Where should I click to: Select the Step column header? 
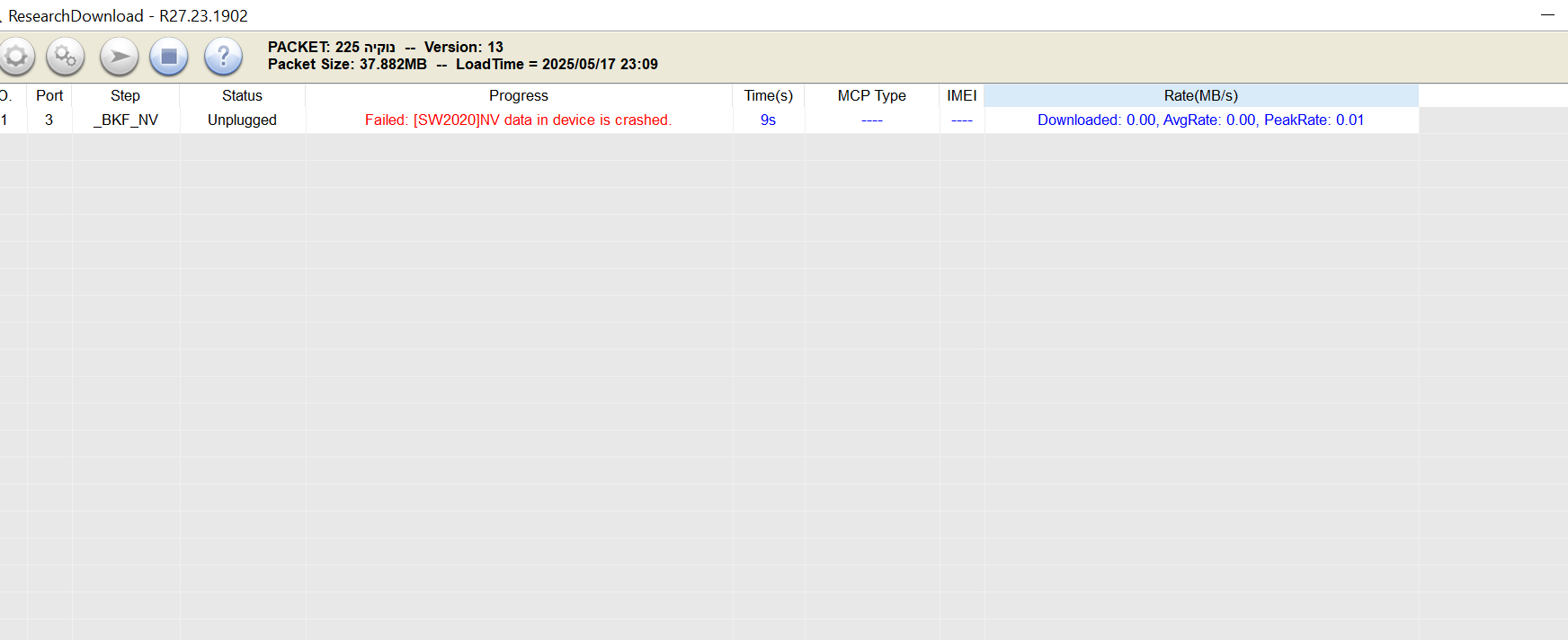pos(126,95)
